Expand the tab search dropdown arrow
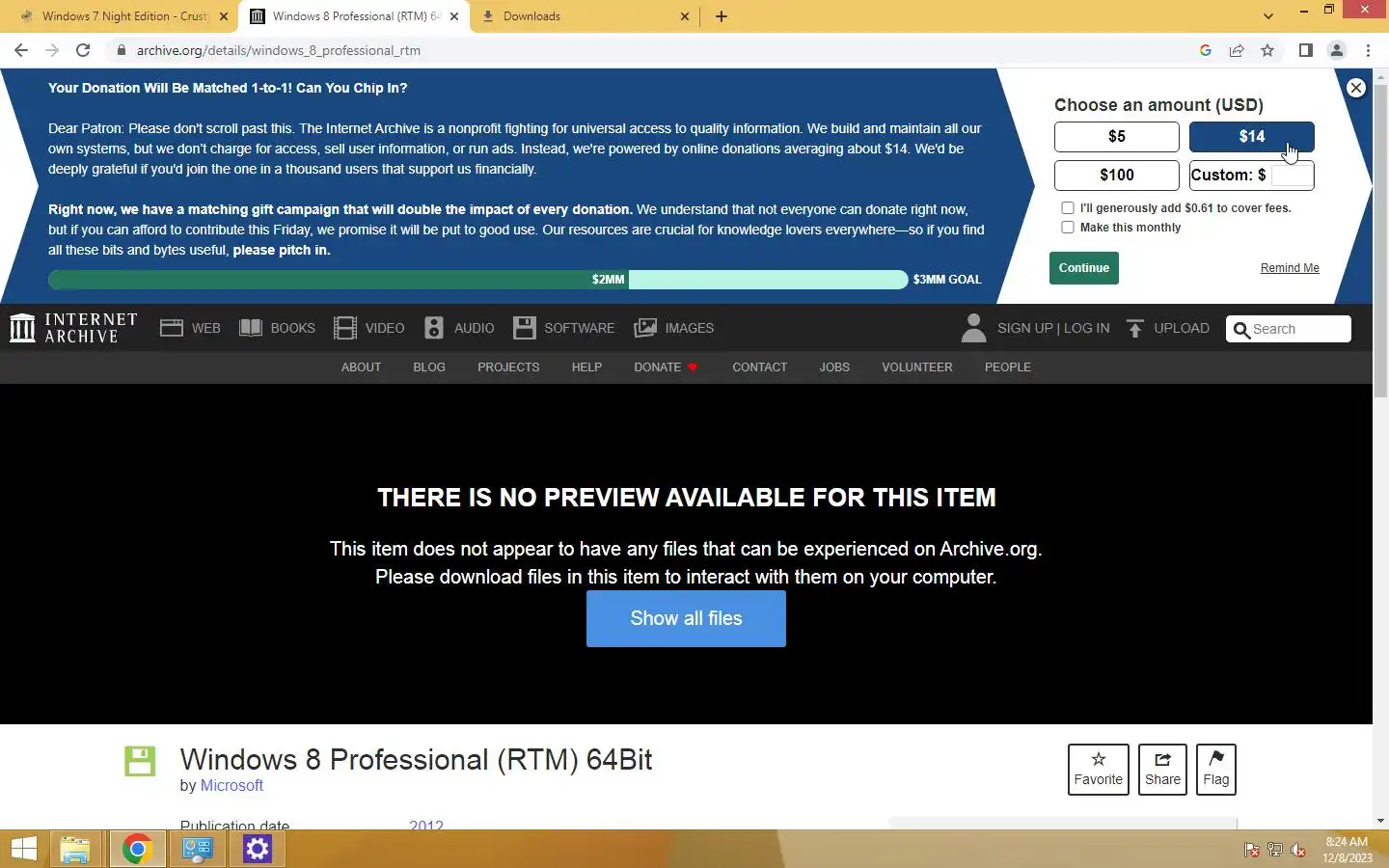Screen dimensions: 1389x868 1268,16
